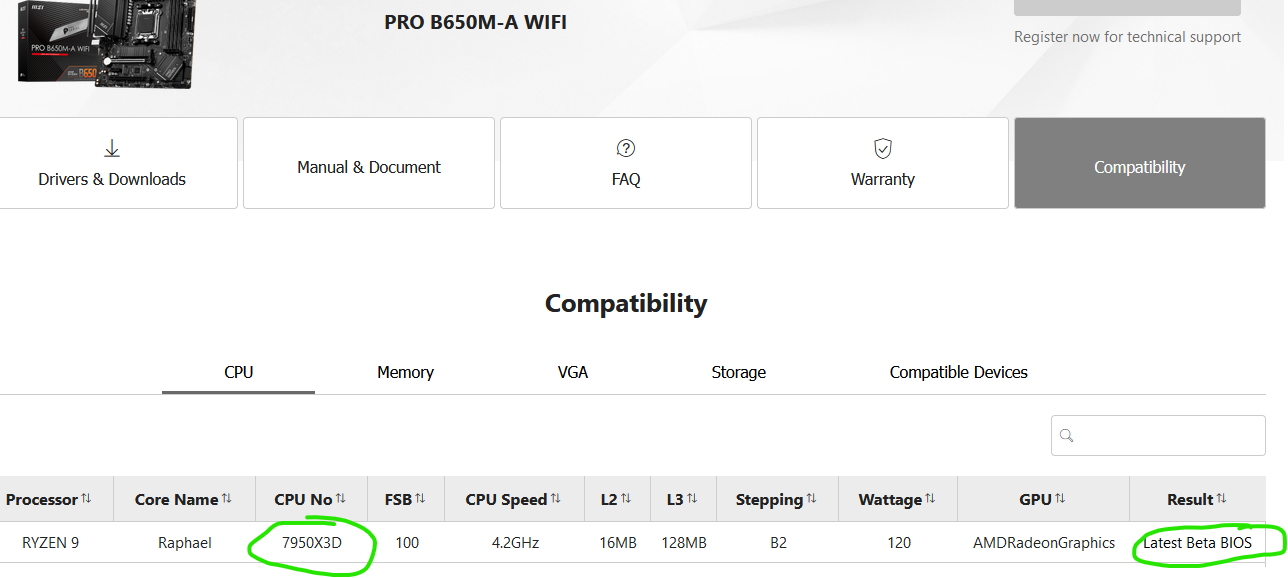The width and height of the screenshot is (1288, 578).
Task: Sort table by Core Name arrows
Action: [227, 499]
